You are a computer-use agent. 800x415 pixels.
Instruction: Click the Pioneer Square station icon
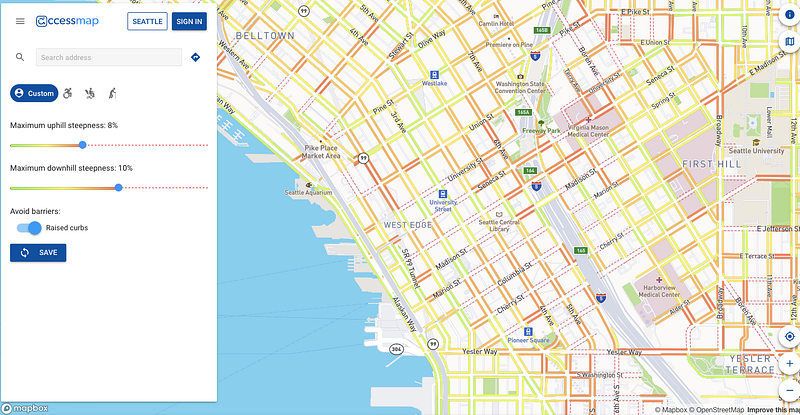point(529,332)
